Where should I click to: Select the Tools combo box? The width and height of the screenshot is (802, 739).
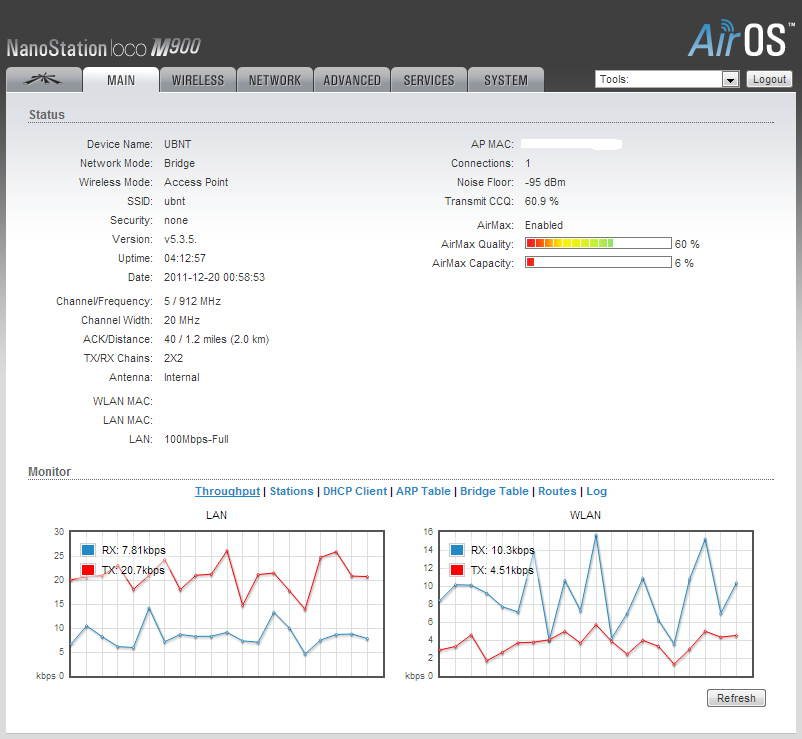tap(660, 80)
